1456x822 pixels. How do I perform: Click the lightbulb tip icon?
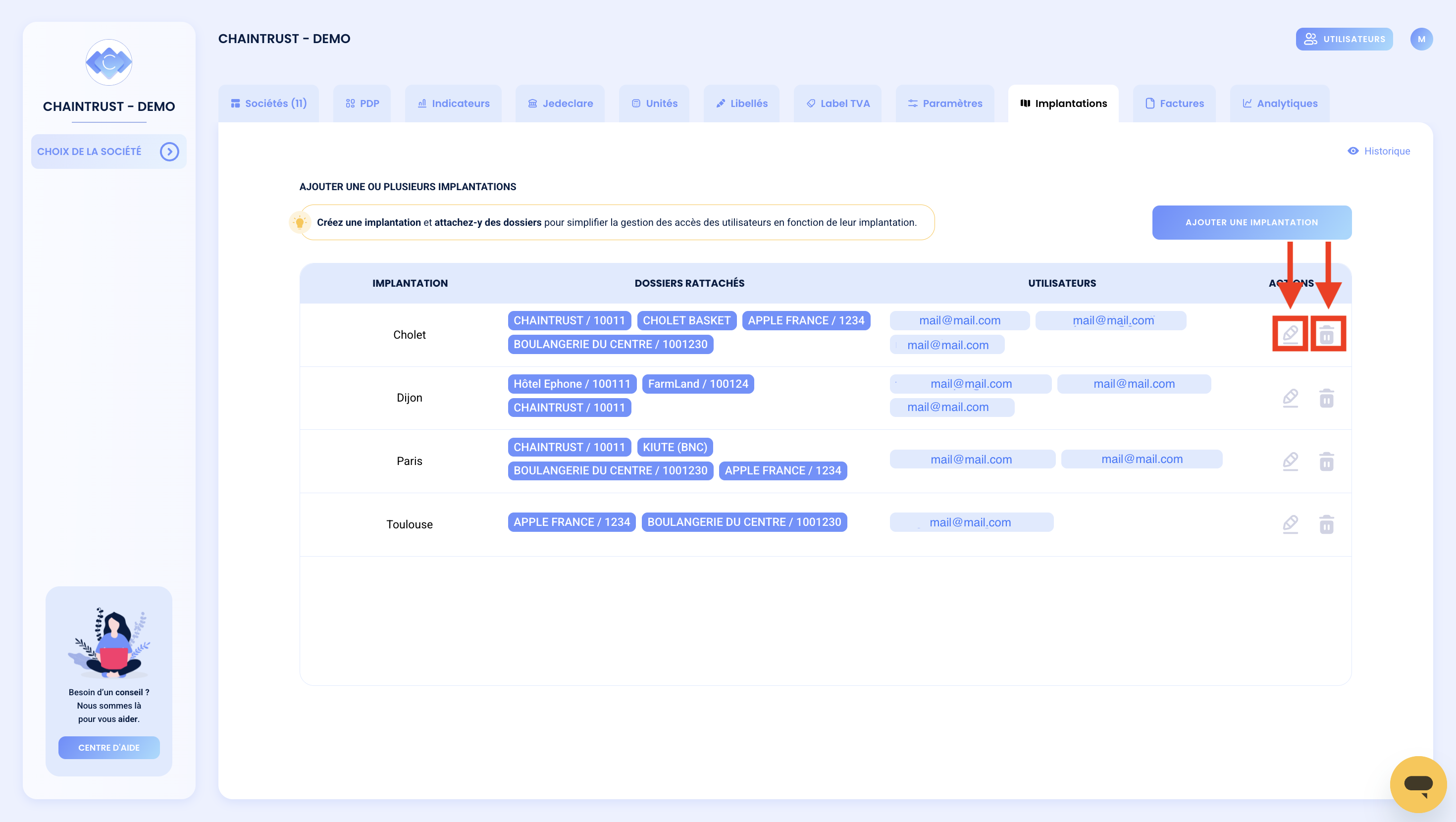300,222
